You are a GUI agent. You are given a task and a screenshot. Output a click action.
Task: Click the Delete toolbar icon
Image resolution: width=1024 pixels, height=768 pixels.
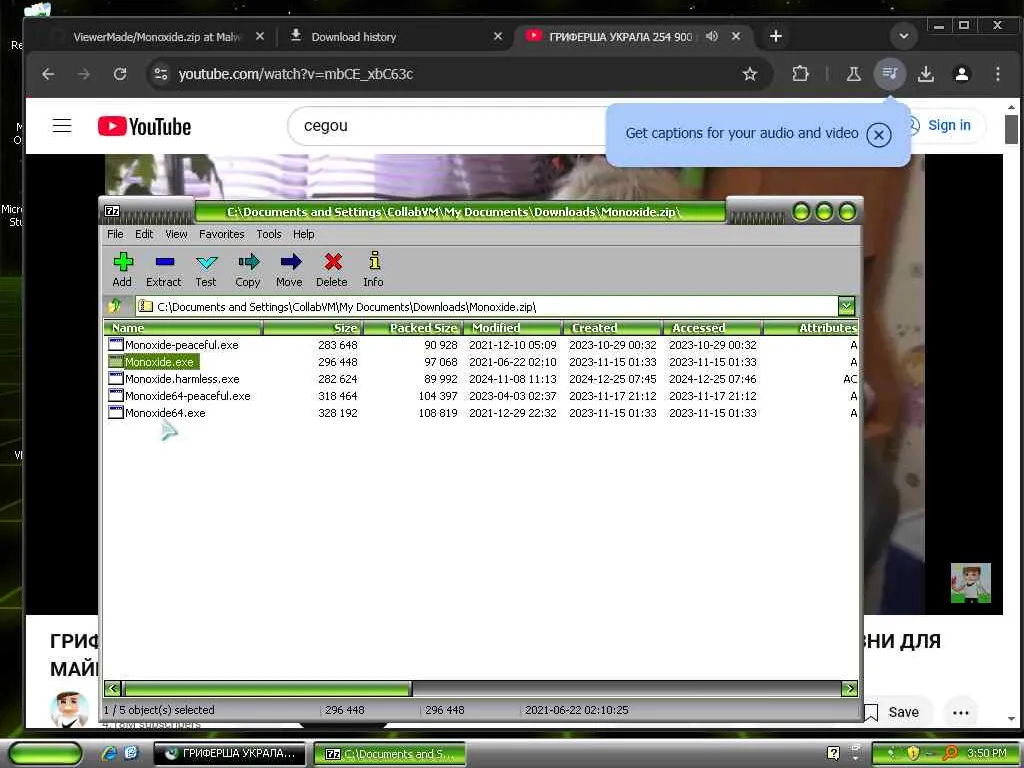tap(332, 270)
